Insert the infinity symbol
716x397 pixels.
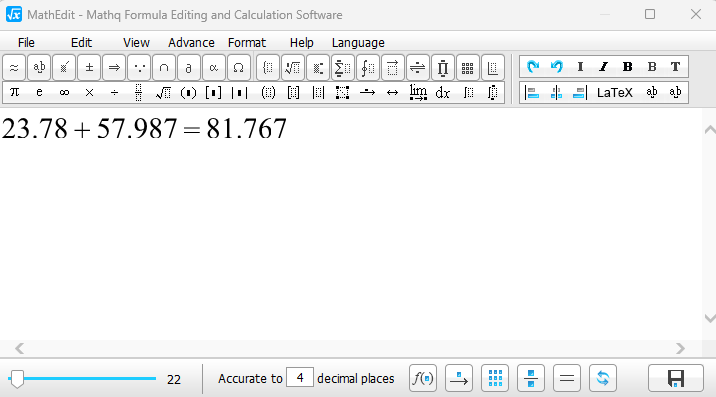coord(64,93)
